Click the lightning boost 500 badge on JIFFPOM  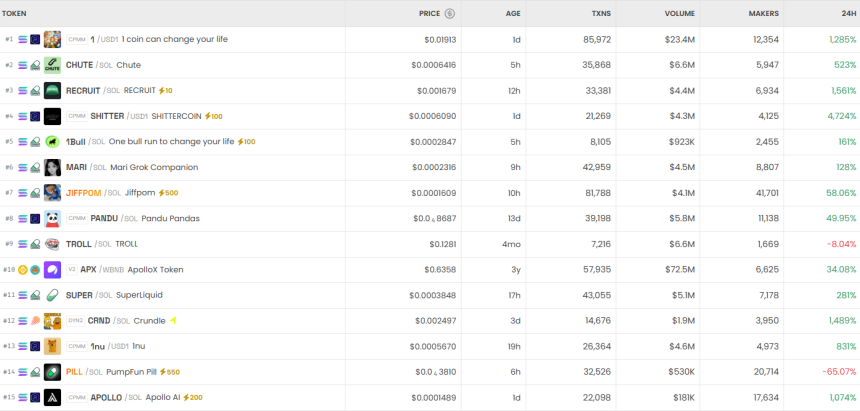click(168, 193)
